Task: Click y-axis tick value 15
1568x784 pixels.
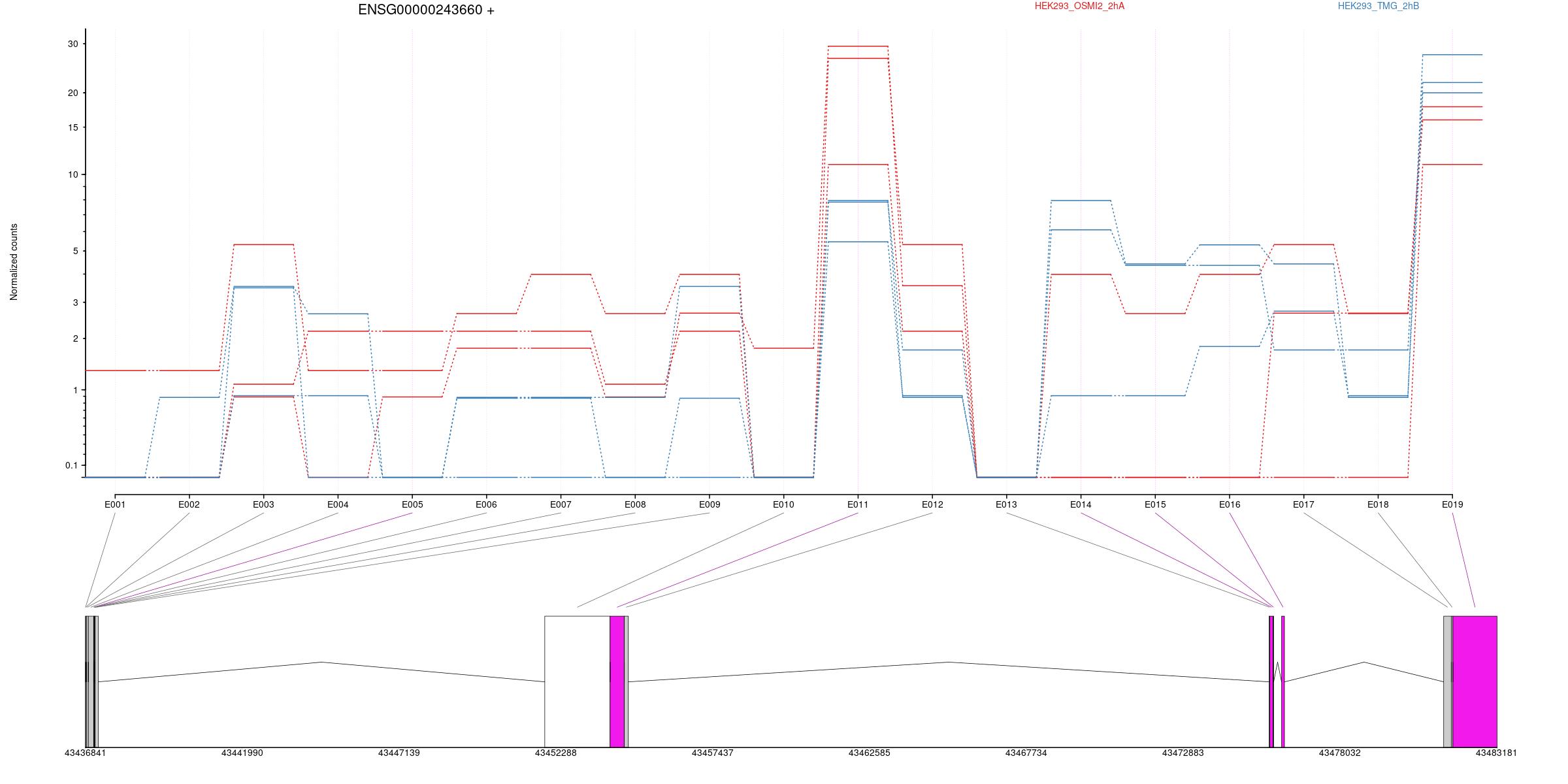Action: tap(73, 127)
